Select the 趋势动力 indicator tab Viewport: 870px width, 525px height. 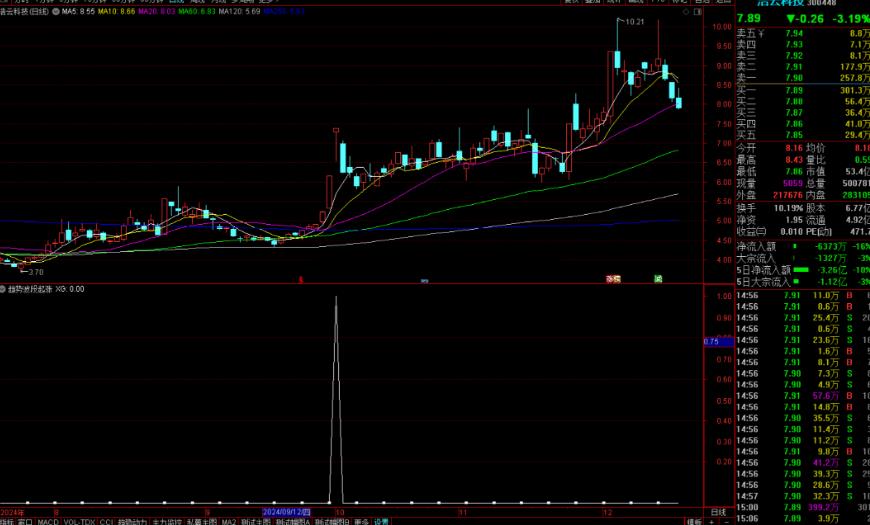click(132, 522)
